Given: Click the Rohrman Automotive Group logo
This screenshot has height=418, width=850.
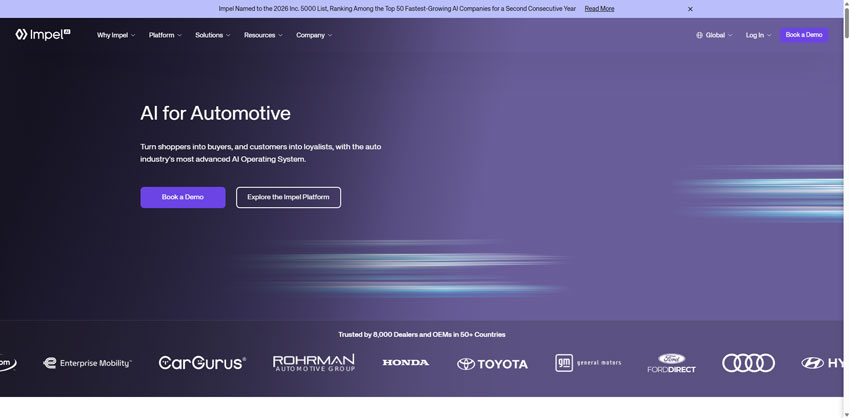Looking at the screenshot, I should (314, 363).
